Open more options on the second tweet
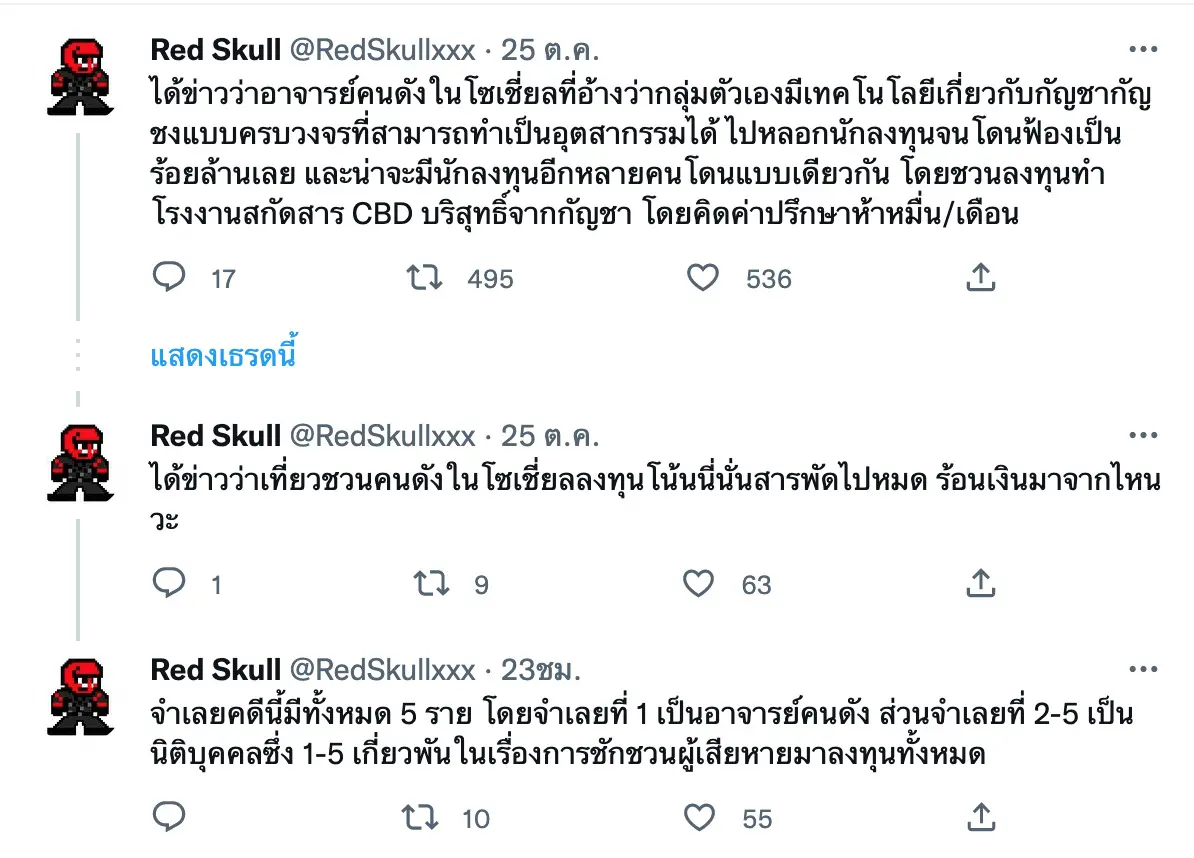Image resolution: width=1194 pixels, height=858 pixels. tap(1143, 435)
